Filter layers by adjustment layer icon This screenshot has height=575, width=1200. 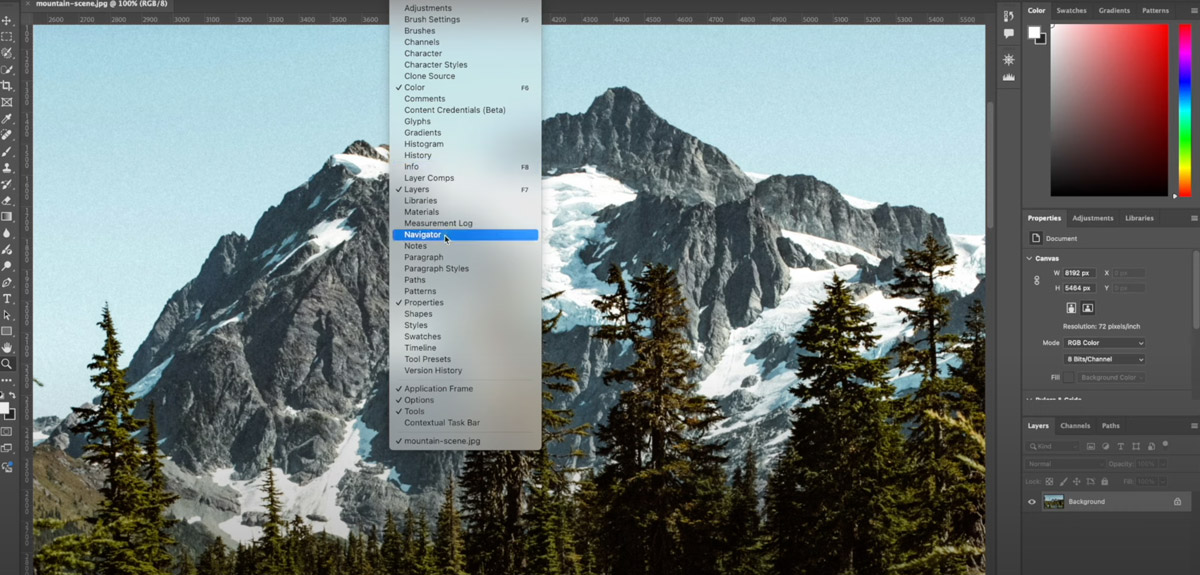coord(1106,446)
